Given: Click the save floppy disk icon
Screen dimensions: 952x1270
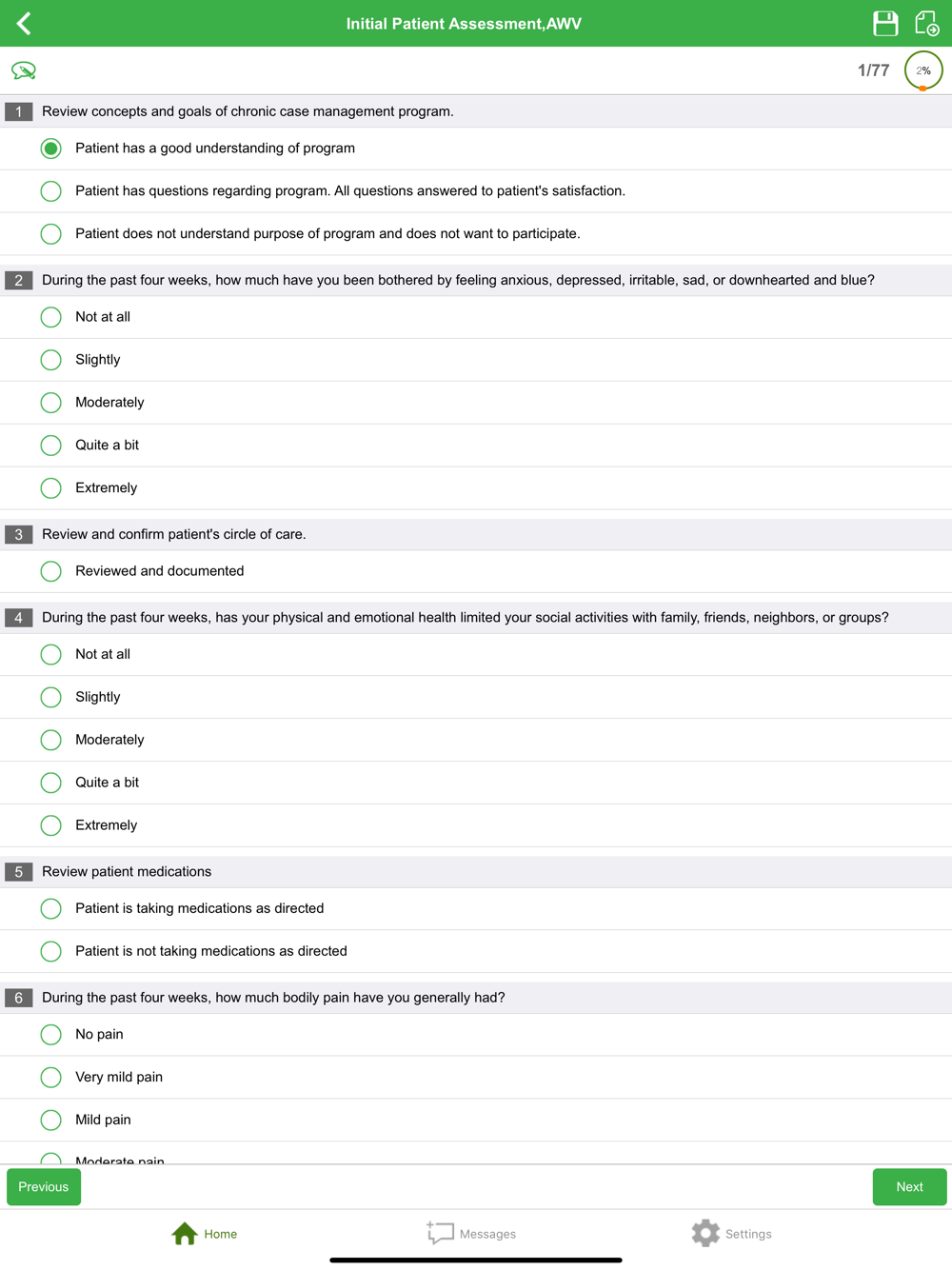Looking at the screenshot, I should 885,24.
